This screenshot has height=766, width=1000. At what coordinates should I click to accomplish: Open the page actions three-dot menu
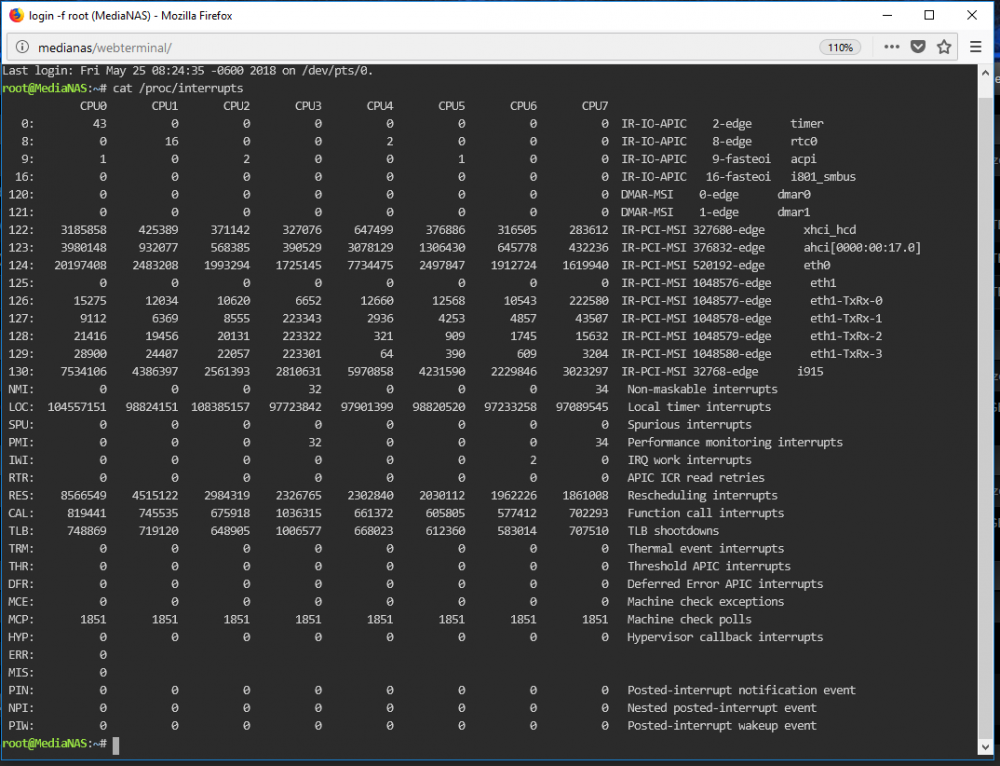[892, 47]
